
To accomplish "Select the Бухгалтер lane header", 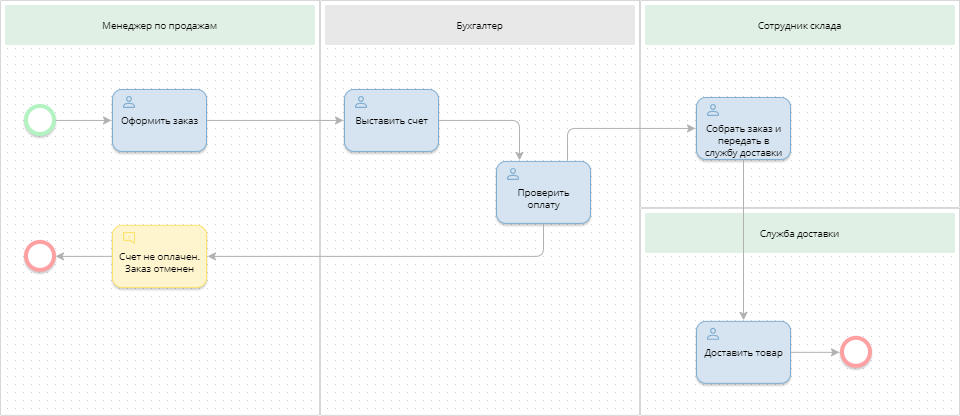I will [x=480, y=25].
